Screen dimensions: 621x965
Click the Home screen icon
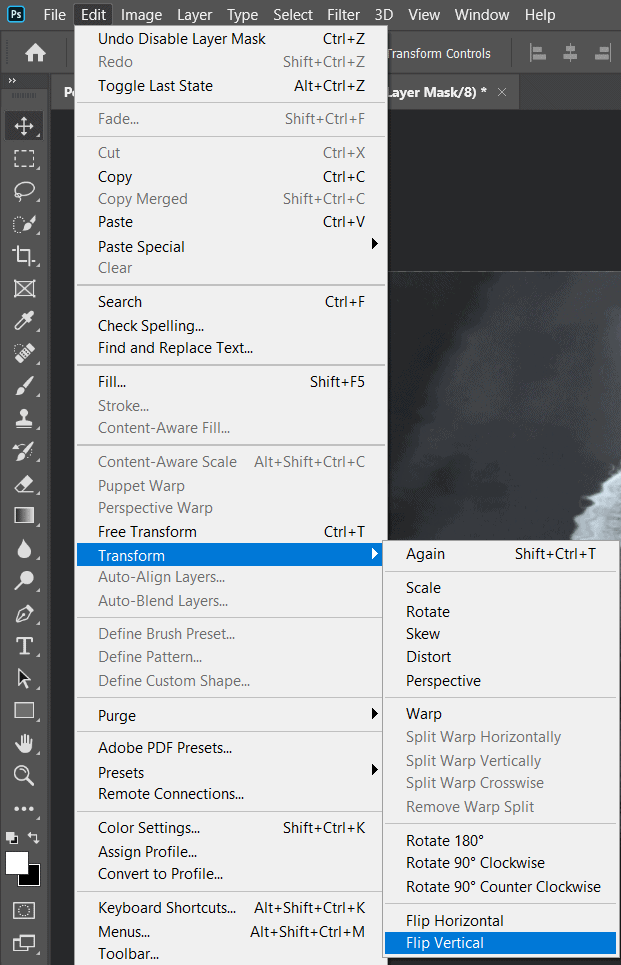click(x=35, y=54)
